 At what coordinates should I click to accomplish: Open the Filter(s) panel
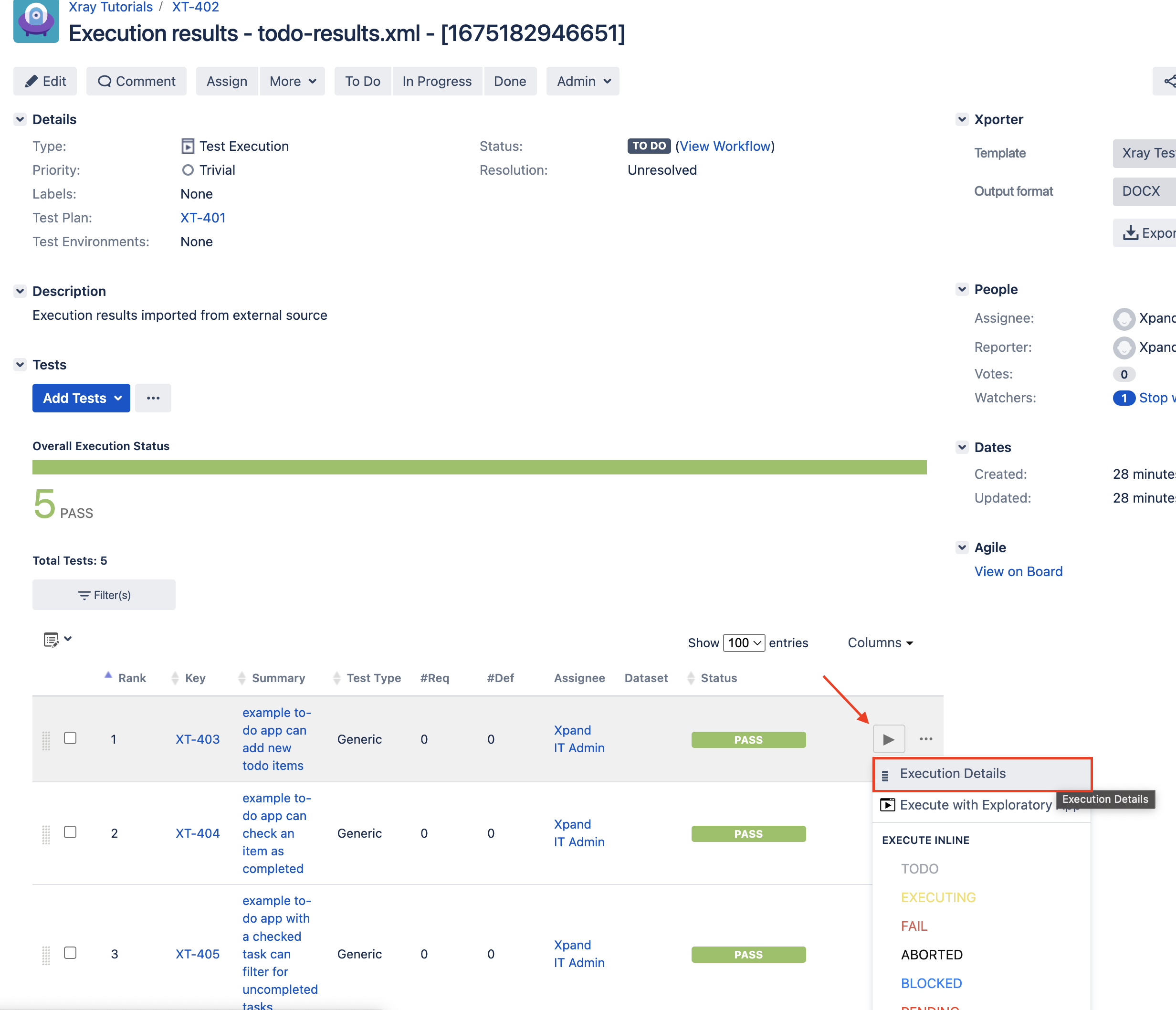point(104,594)
